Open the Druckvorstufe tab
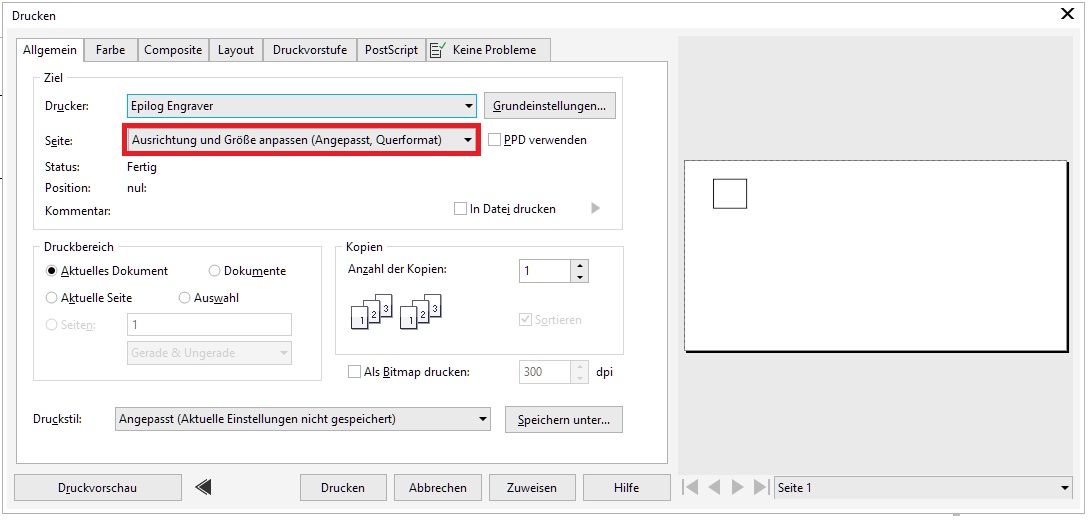The width and height of the screenshot is (1088, 521). pos(309,50)
